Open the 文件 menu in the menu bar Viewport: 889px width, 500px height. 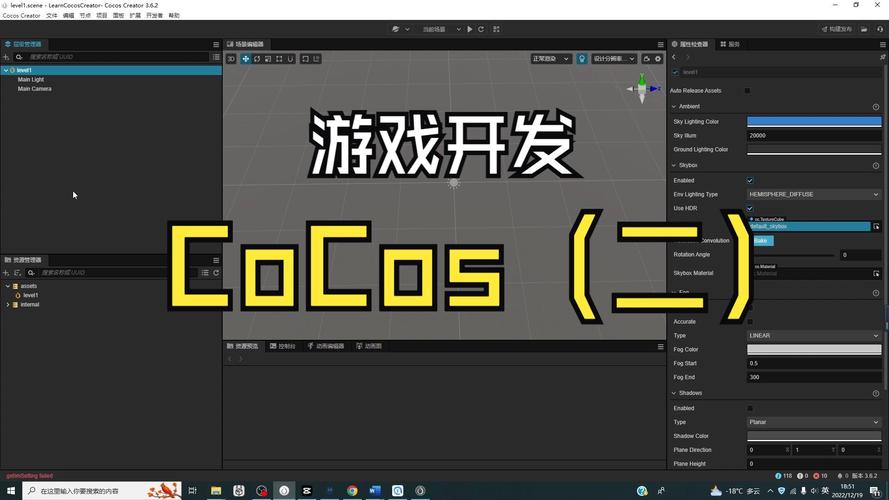(x=52, y=16)
